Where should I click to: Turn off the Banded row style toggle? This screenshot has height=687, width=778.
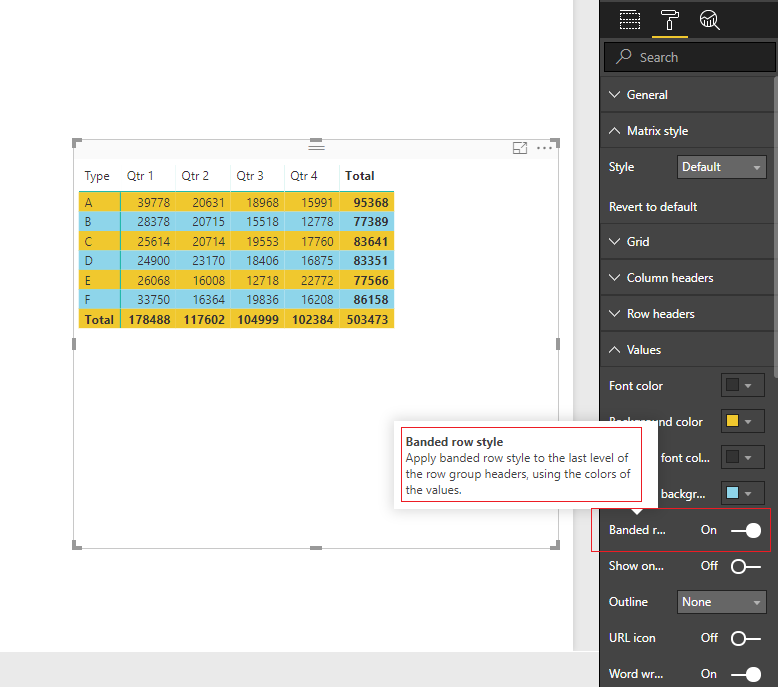pyautogui.click(x=746, y=530)
